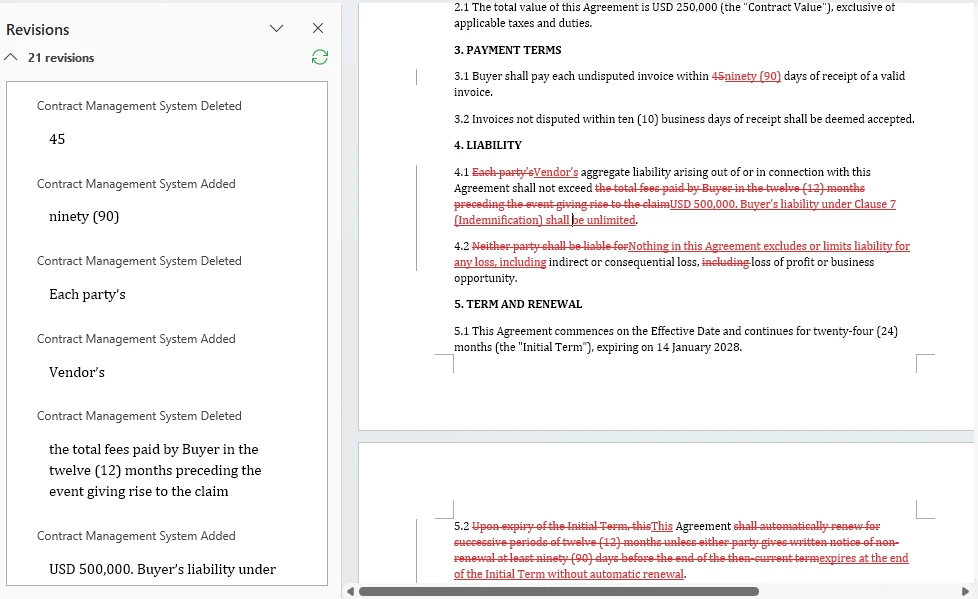Click the change bar beside clause 4.1
This screenshot has height=599, width=978.
[417, 218]
